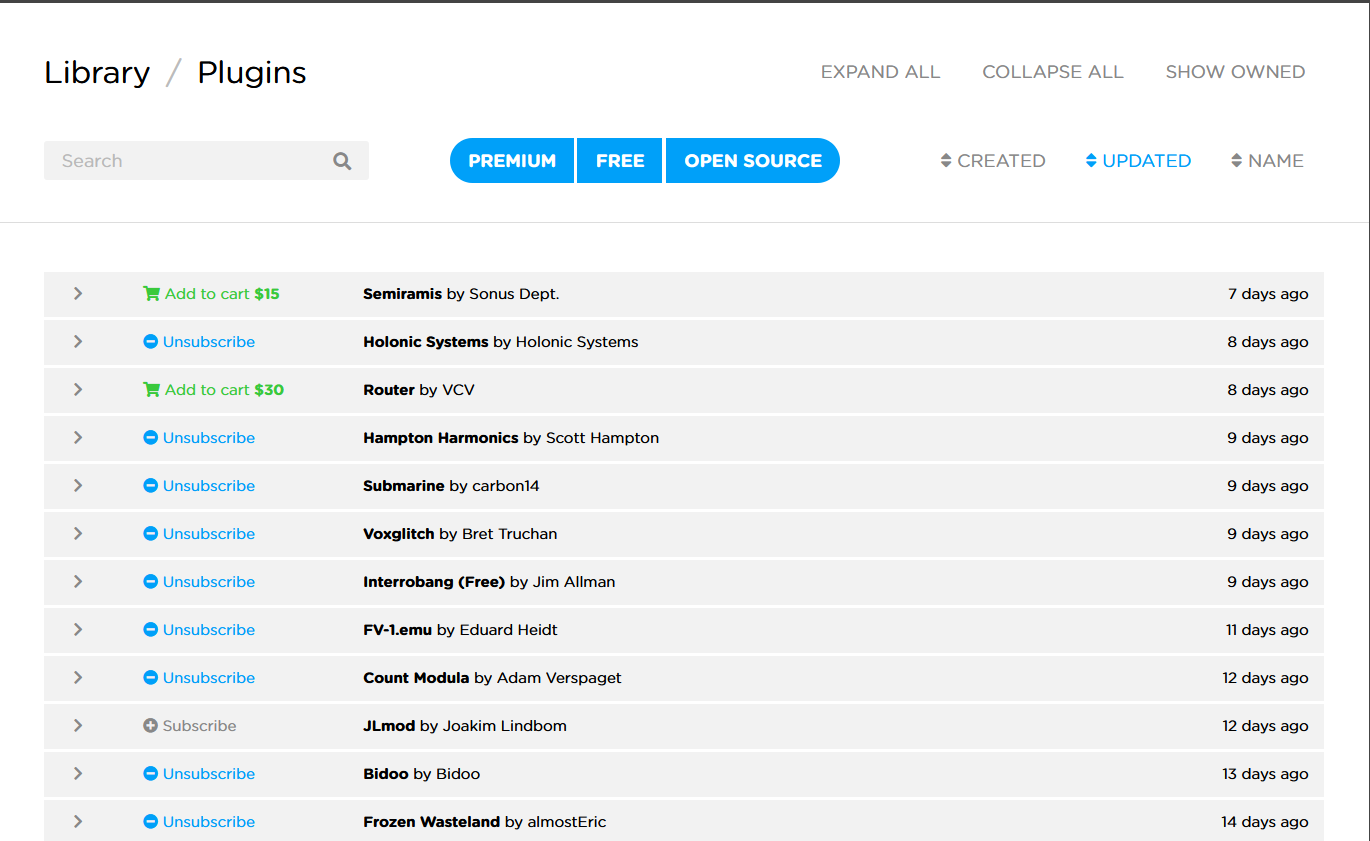
Task: Expand the Holonic Systems row
Action: click(78, 342)
